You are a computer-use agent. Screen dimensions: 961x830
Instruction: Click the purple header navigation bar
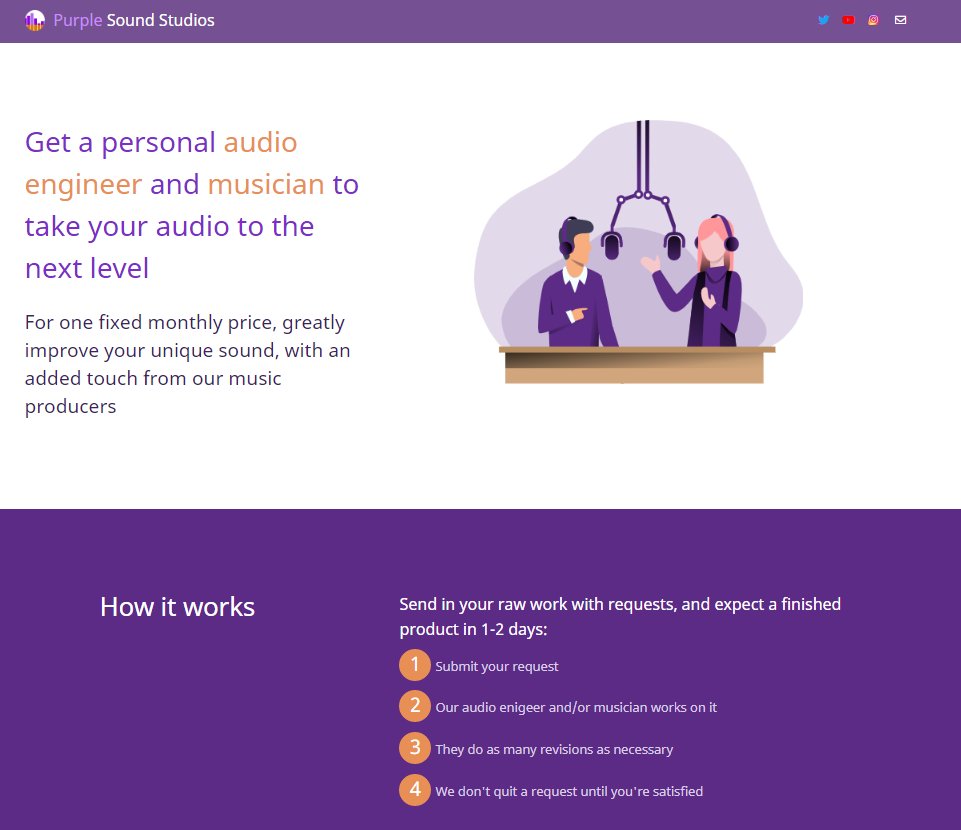click(480, 20)
